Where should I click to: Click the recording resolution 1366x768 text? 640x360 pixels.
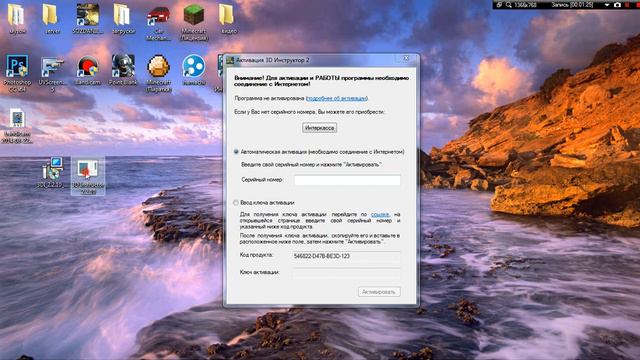point(525,5)
